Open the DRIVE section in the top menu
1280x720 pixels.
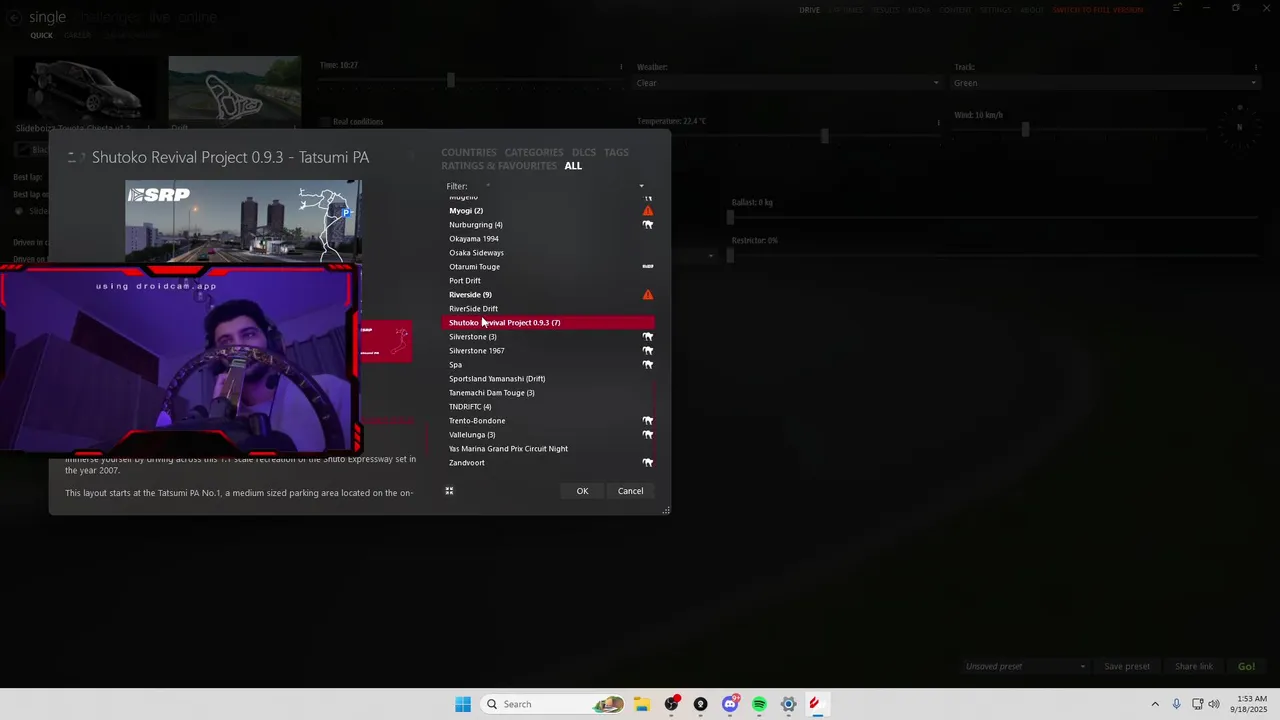[x=809, y=10]
